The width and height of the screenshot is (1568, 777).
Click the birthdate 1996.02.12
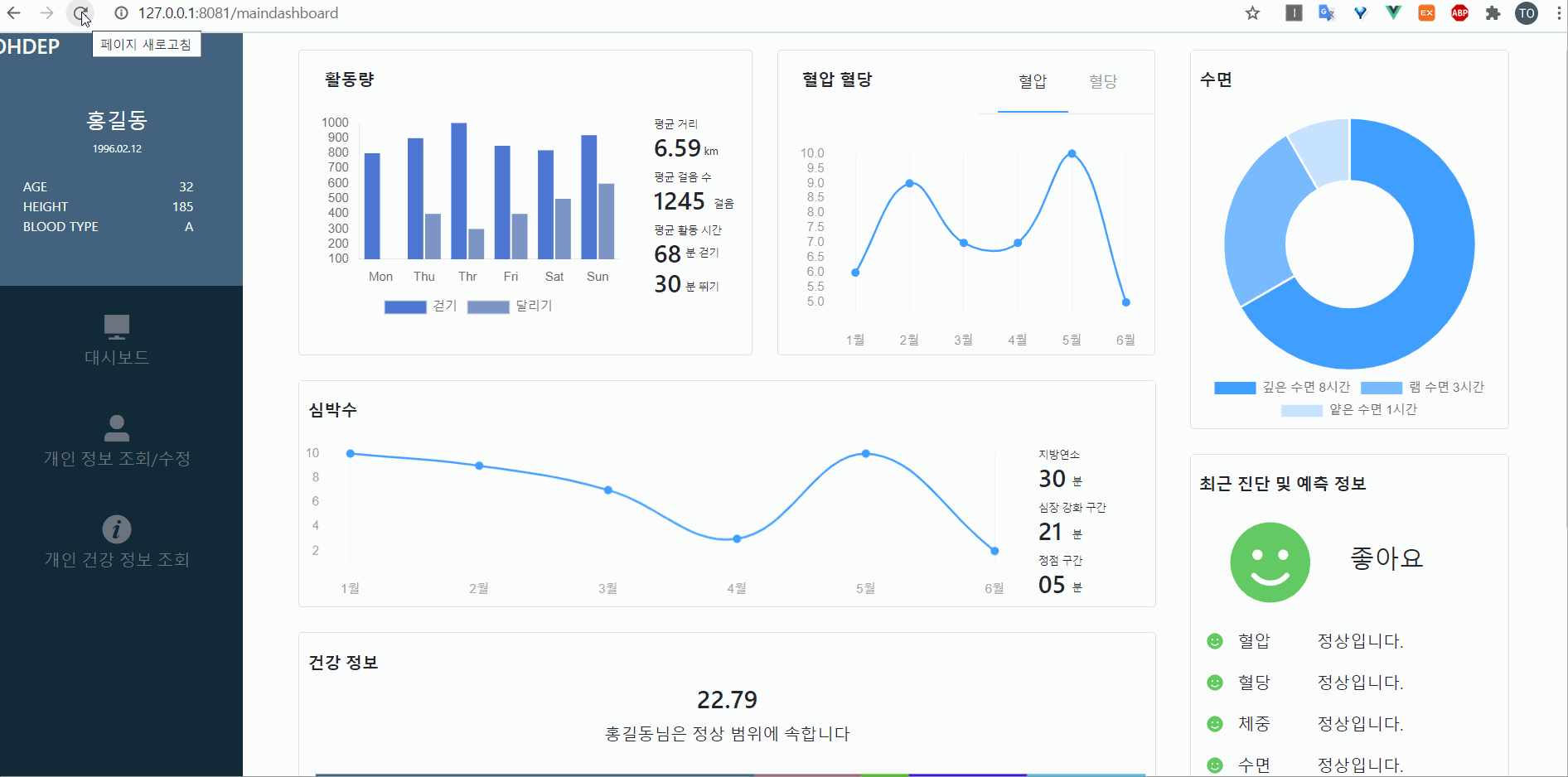tap(117, 149)
